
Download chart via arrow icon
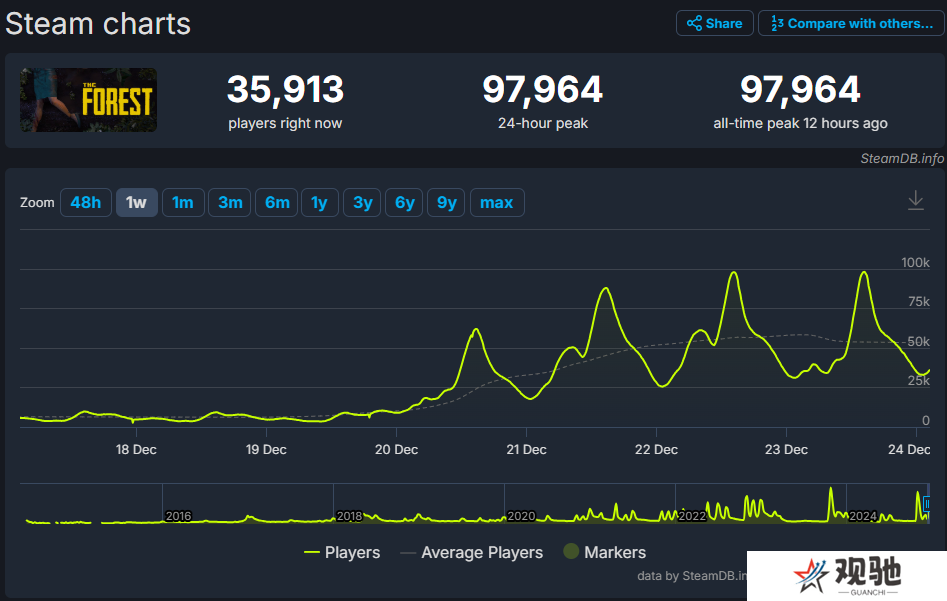click(x=916, y=201)
